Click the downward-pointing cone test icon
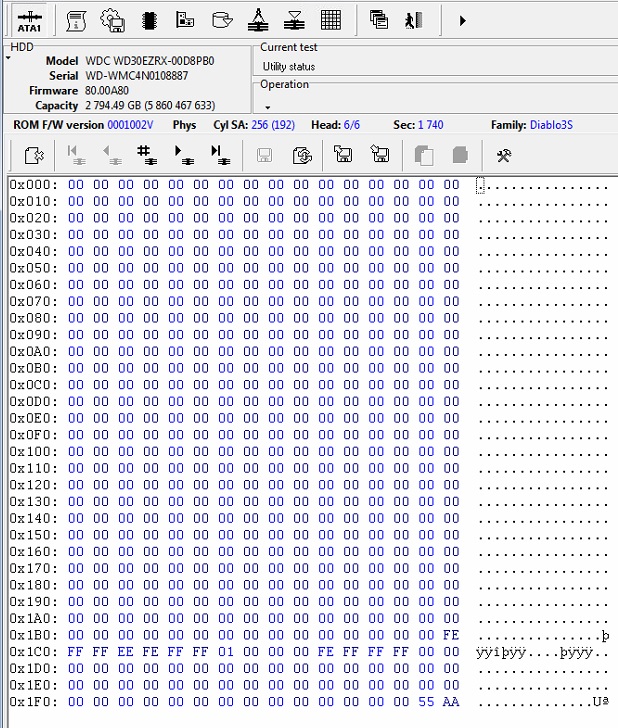The image size is (618, 728). [x=294, y=21]
